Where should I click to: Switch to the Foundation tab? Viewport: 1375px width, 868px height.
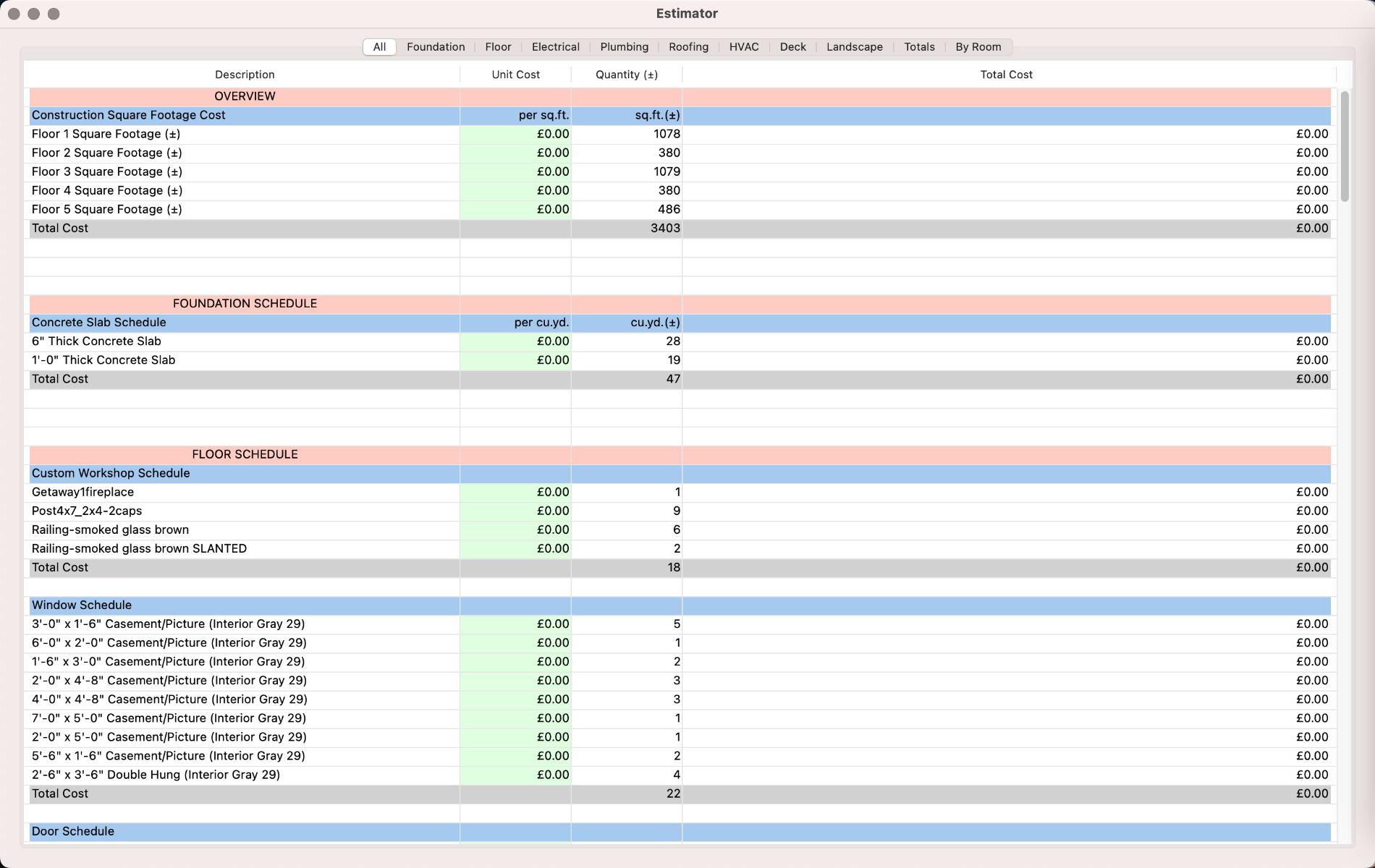(x=435, y=46)
